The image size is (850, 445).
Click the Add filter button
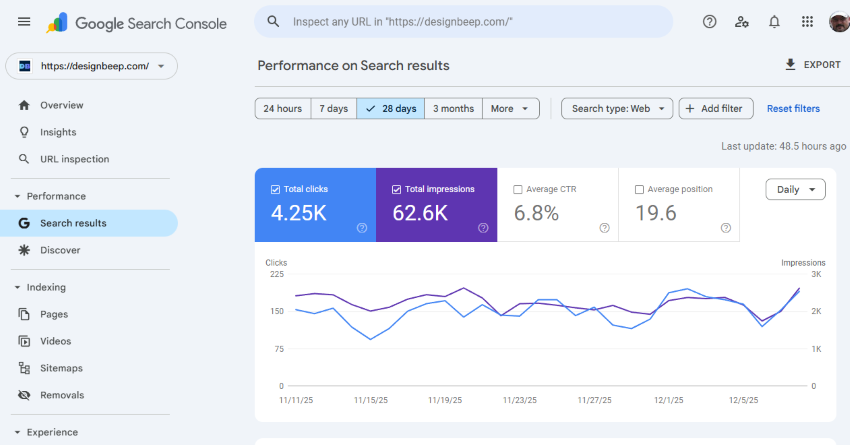click(x=716, y=109)
